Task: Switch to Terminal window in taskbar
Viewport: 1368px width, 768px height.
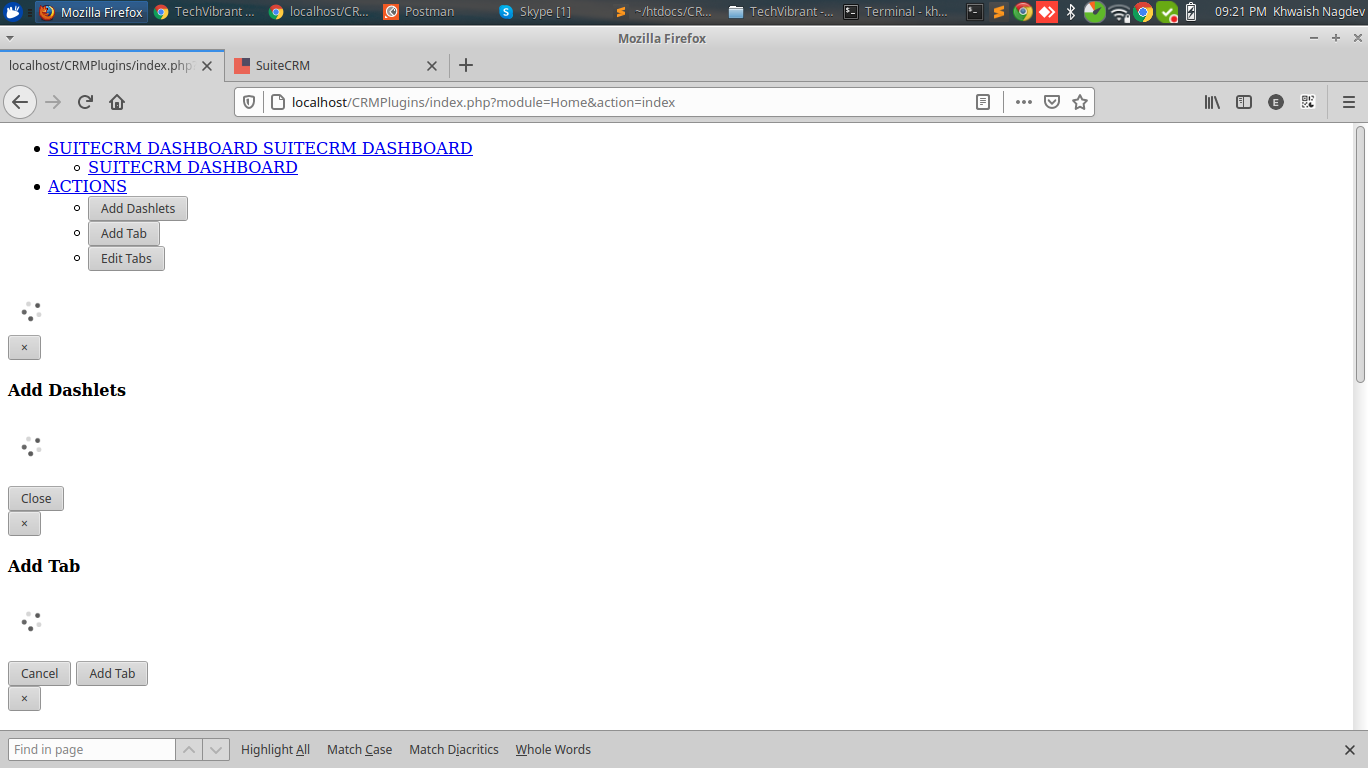Action: point(896,12)
